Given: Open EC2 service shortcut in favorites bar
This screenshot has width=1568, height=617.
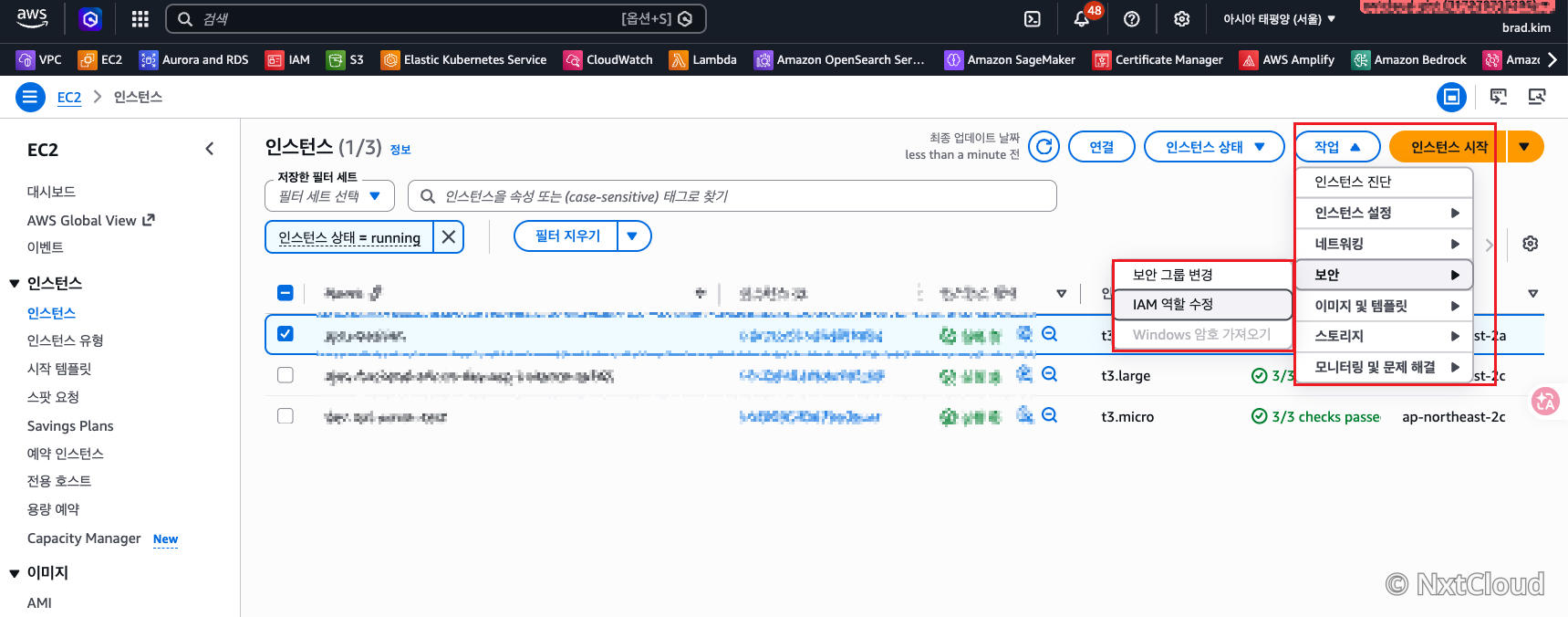Looking at the screenshot, I should click(100, 59).
